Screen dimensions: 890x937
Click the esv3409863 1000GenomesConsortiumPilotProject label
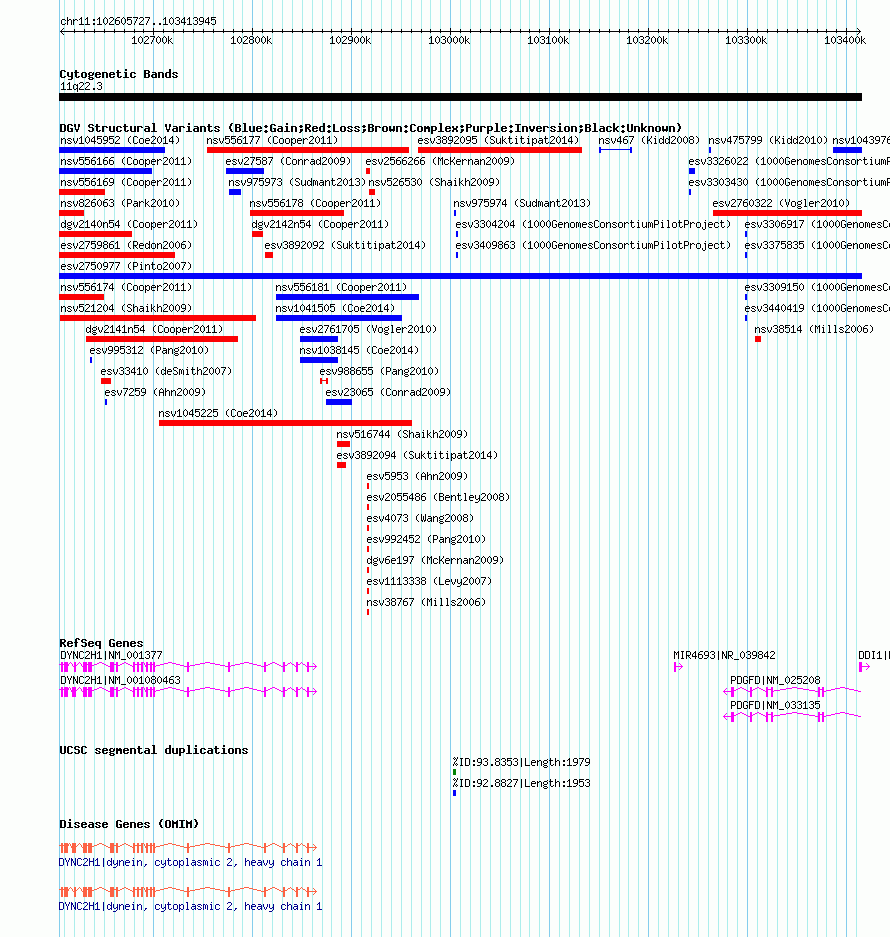(x=593, y=245)
